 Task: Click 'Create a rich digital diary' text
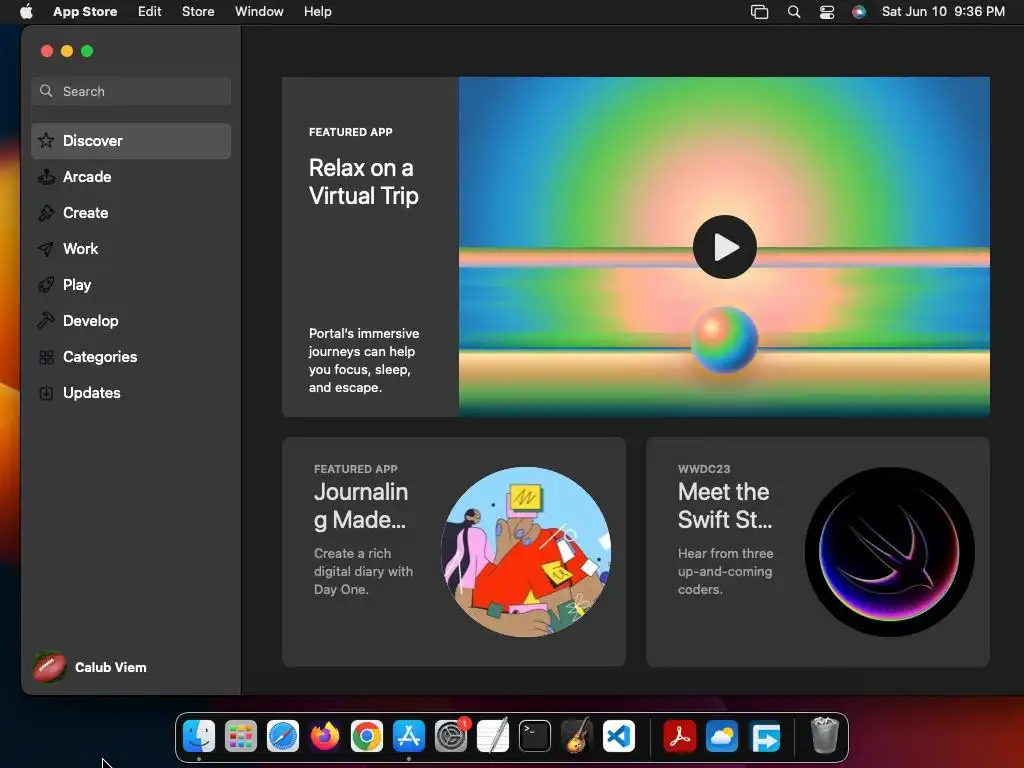pos(363,571)
